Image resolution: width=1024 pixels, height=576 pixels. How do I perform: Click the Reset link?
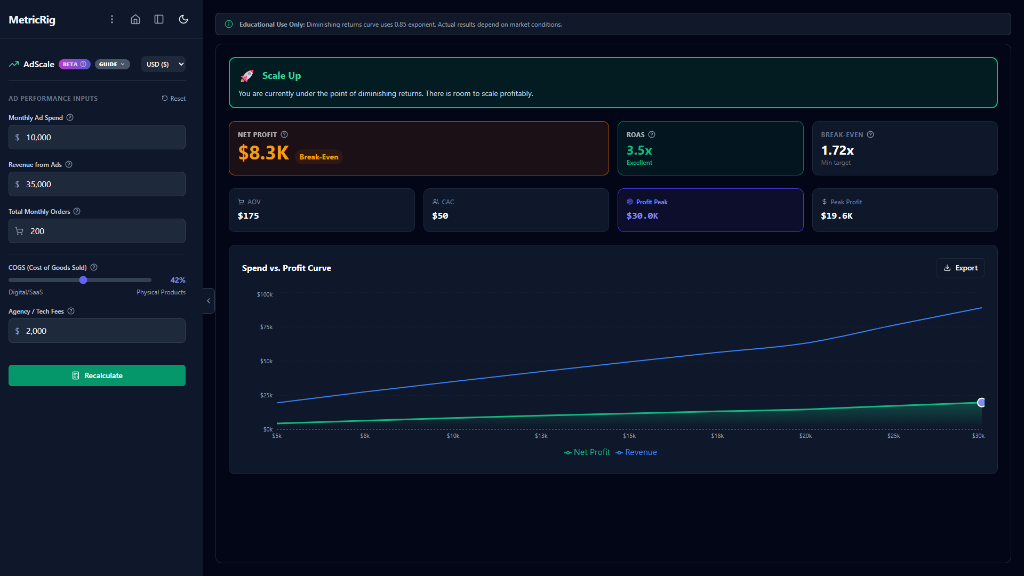[173, 99]
